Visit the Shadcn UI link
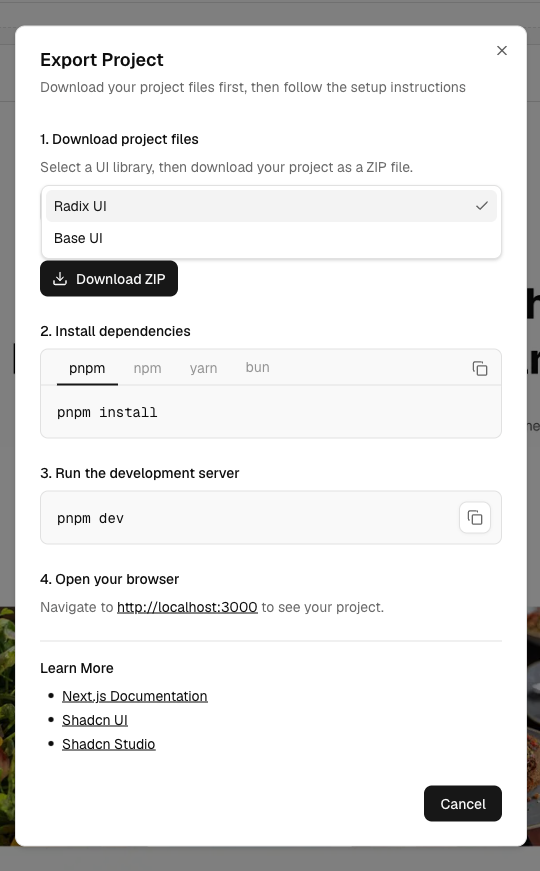540x871 pixels. [94, 720]
